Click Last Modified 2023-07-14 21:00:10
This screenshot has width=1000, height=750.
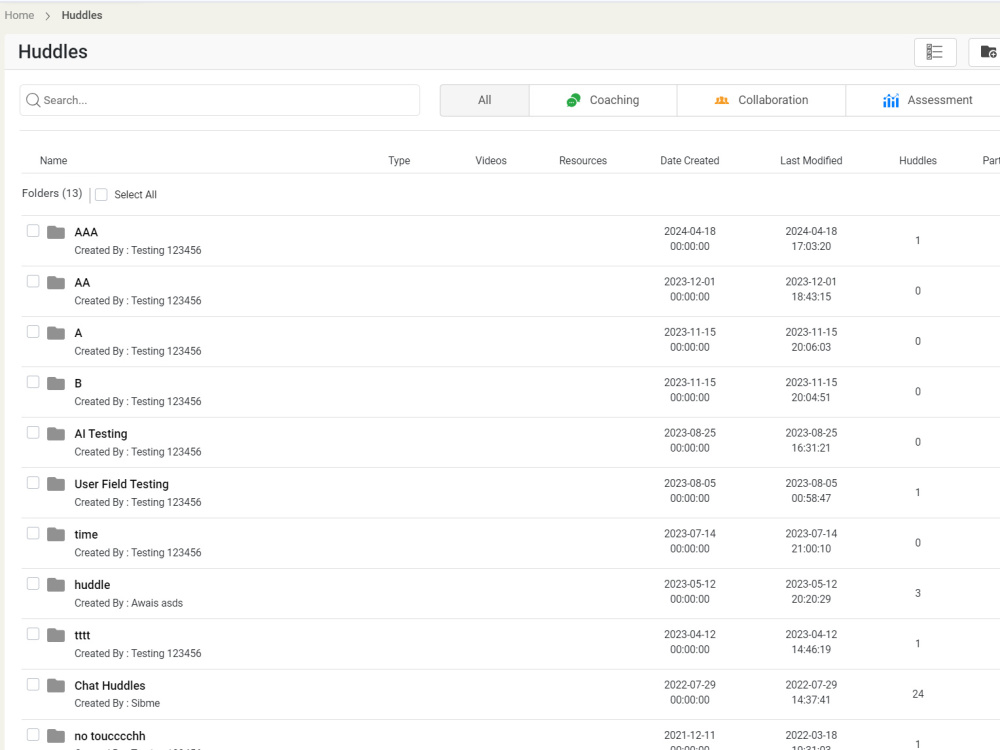811,541
